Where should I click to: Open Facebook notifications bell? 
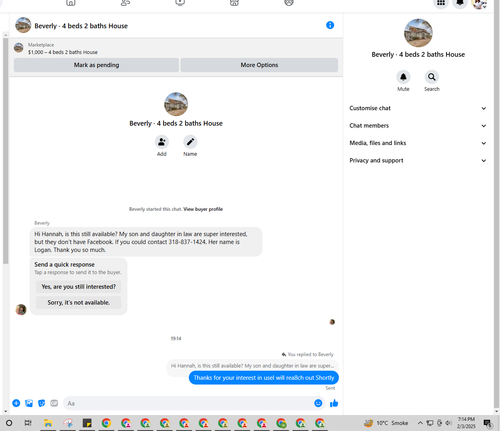coord(460,3)
